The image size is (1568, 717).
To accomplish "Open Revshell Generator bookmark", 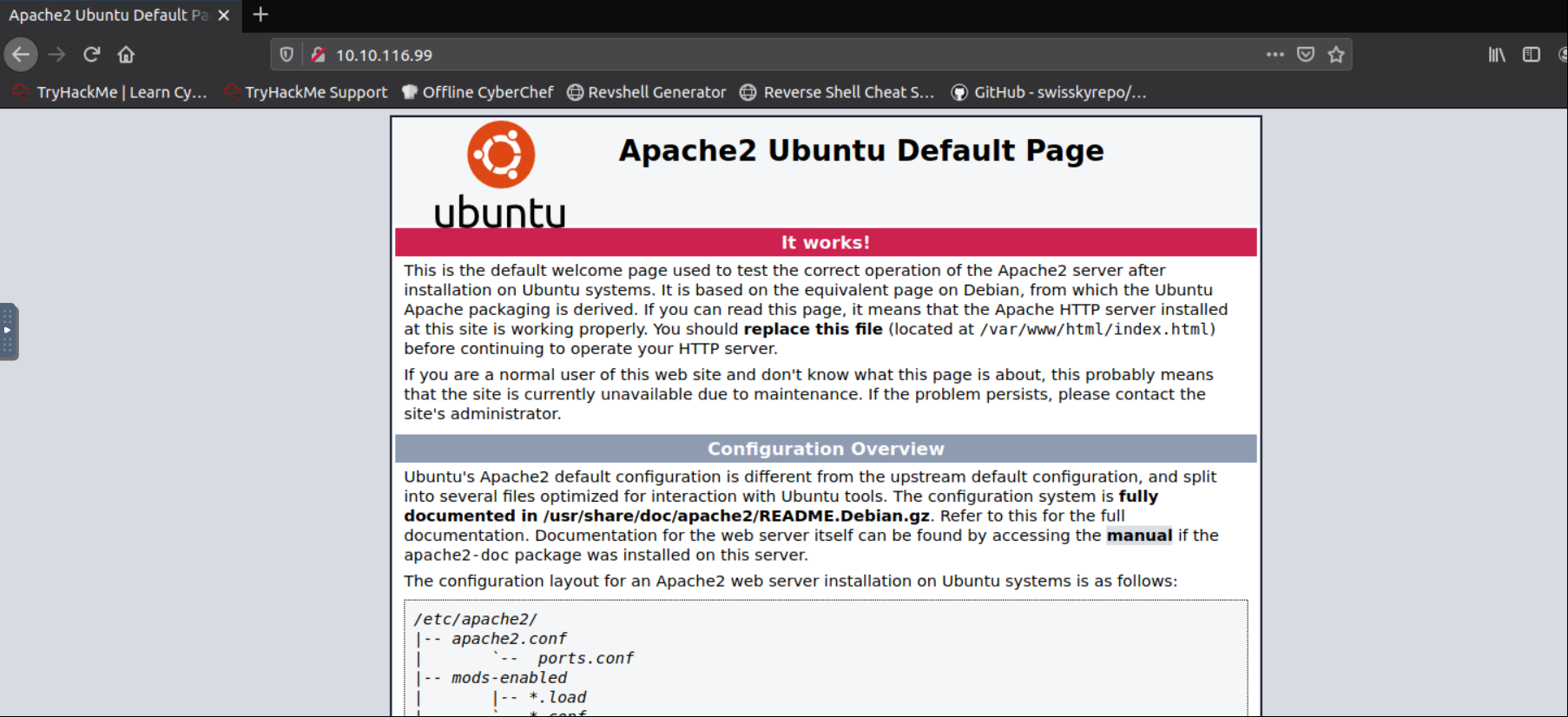I will click(x=647, y=92).
